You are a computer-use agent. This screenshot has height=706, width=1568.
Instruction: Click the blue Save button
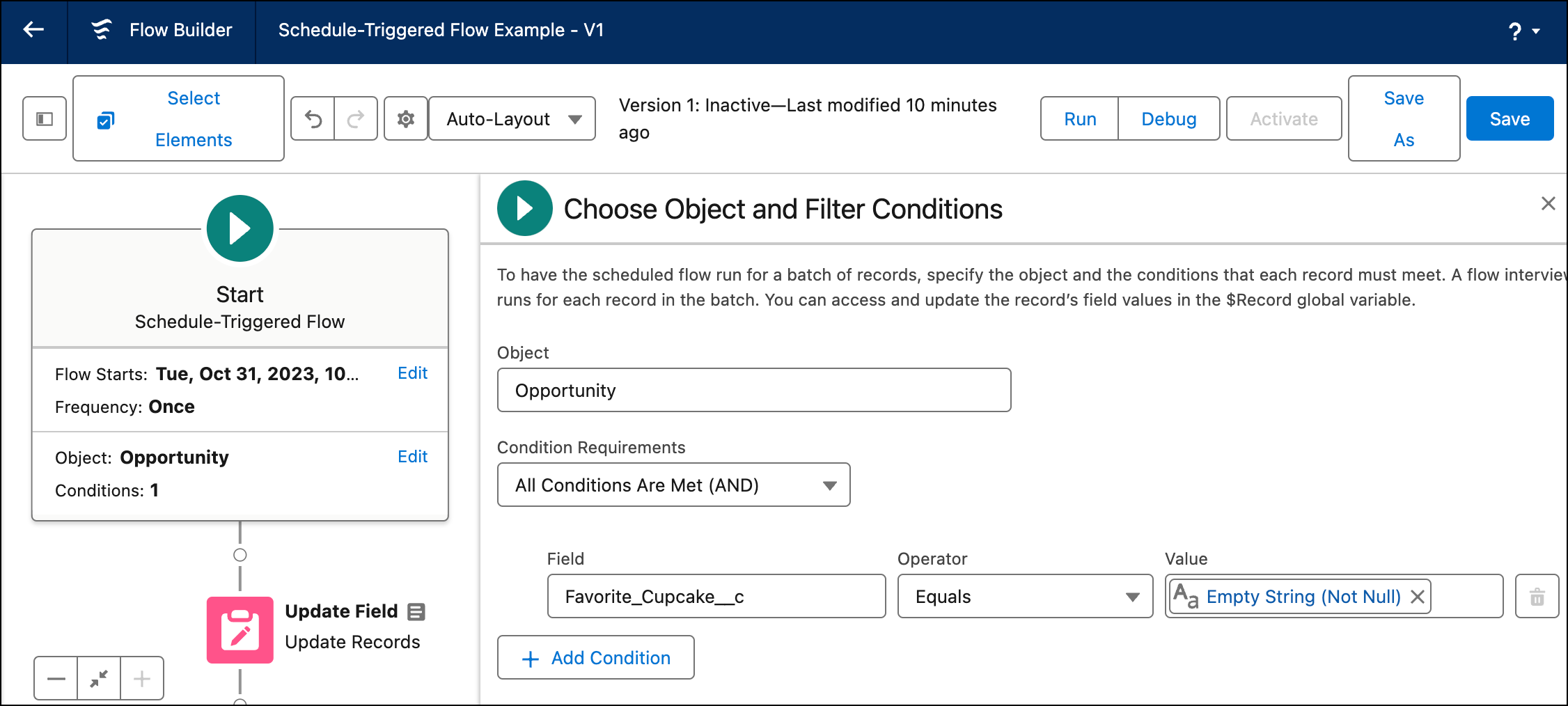(1510, 119)
